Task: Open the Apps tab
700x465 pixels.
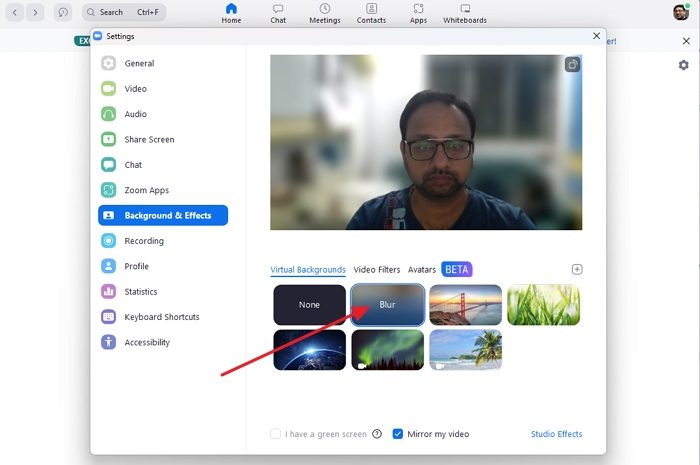Action: [x=418, y=13]
